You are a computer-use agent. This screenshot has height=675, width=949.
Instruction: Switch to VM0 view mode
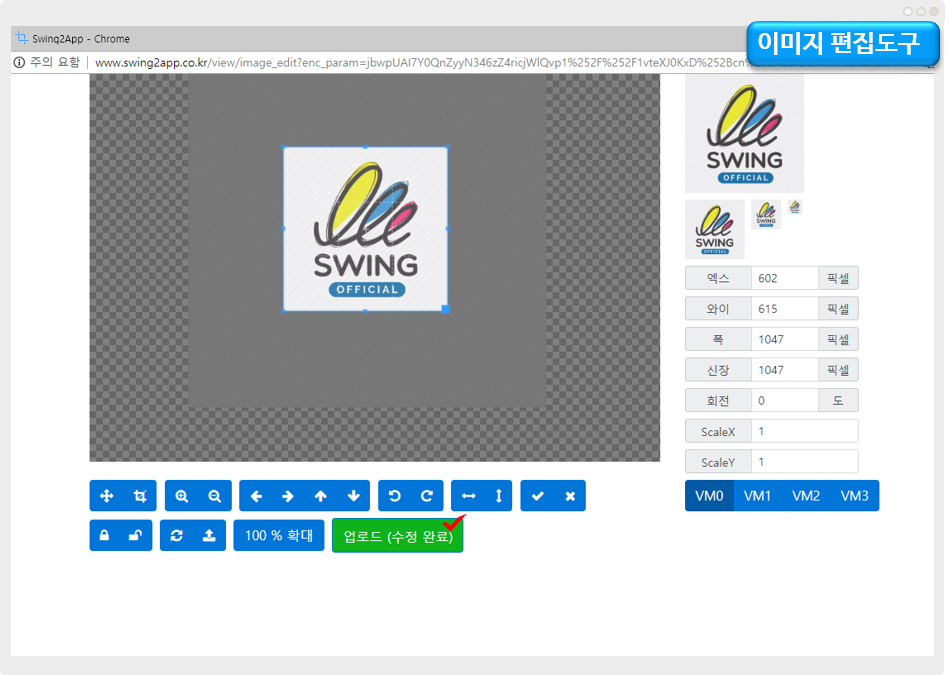pyautogui.click(x=709, y=496)
